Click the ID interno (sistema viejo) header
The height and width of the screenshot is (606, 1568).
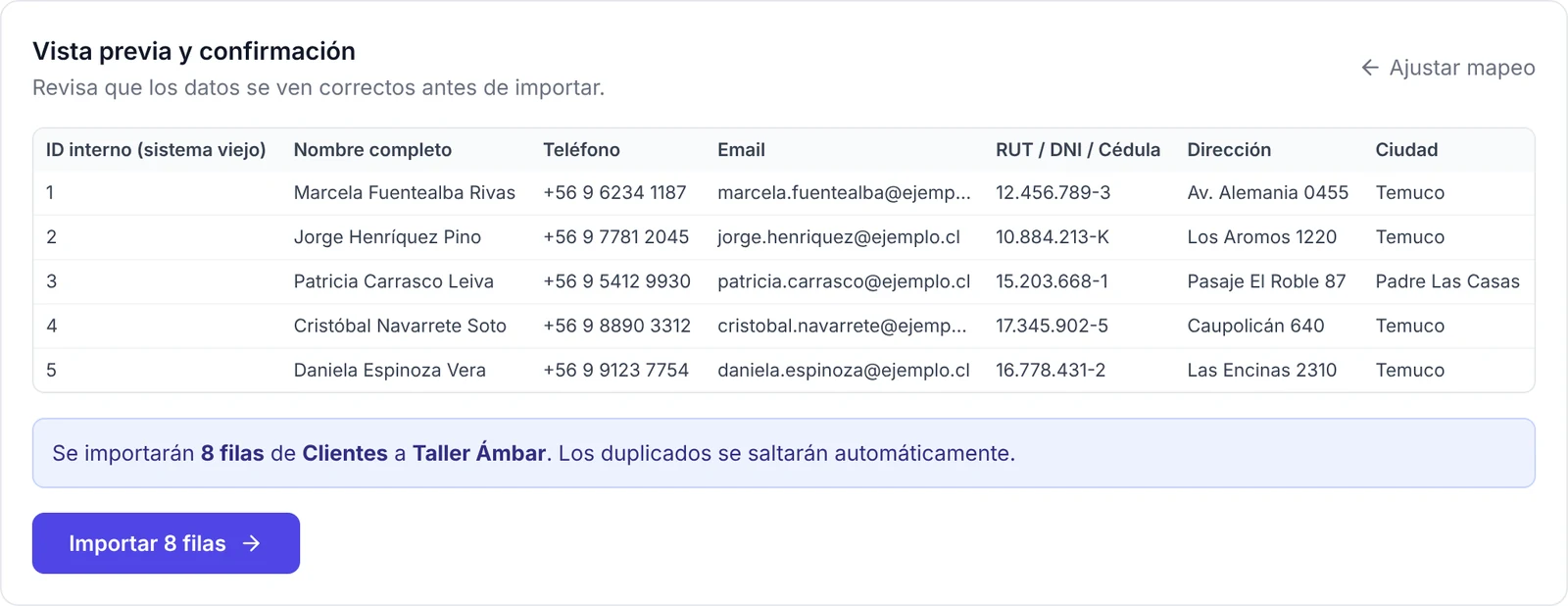point(156,150)
